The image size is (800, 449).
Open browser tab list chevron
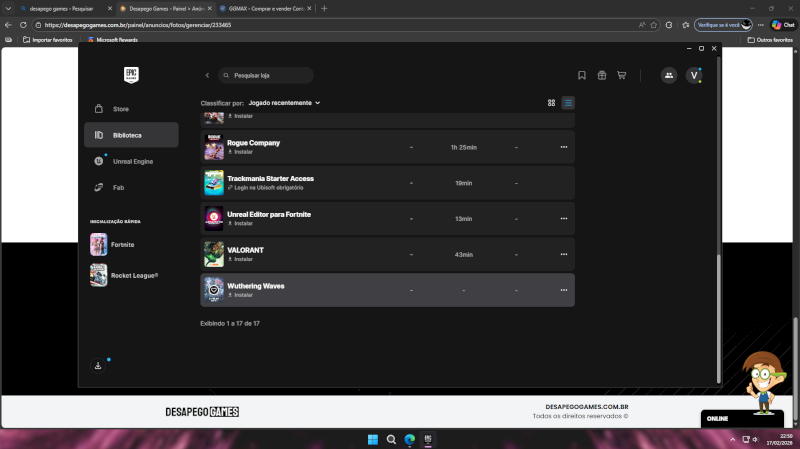pos(8,9)
